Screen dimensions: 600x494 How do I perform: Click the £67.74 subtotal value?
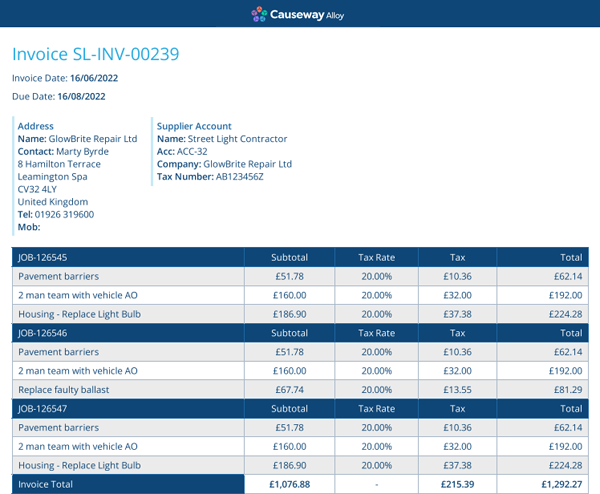coord(289,390)
